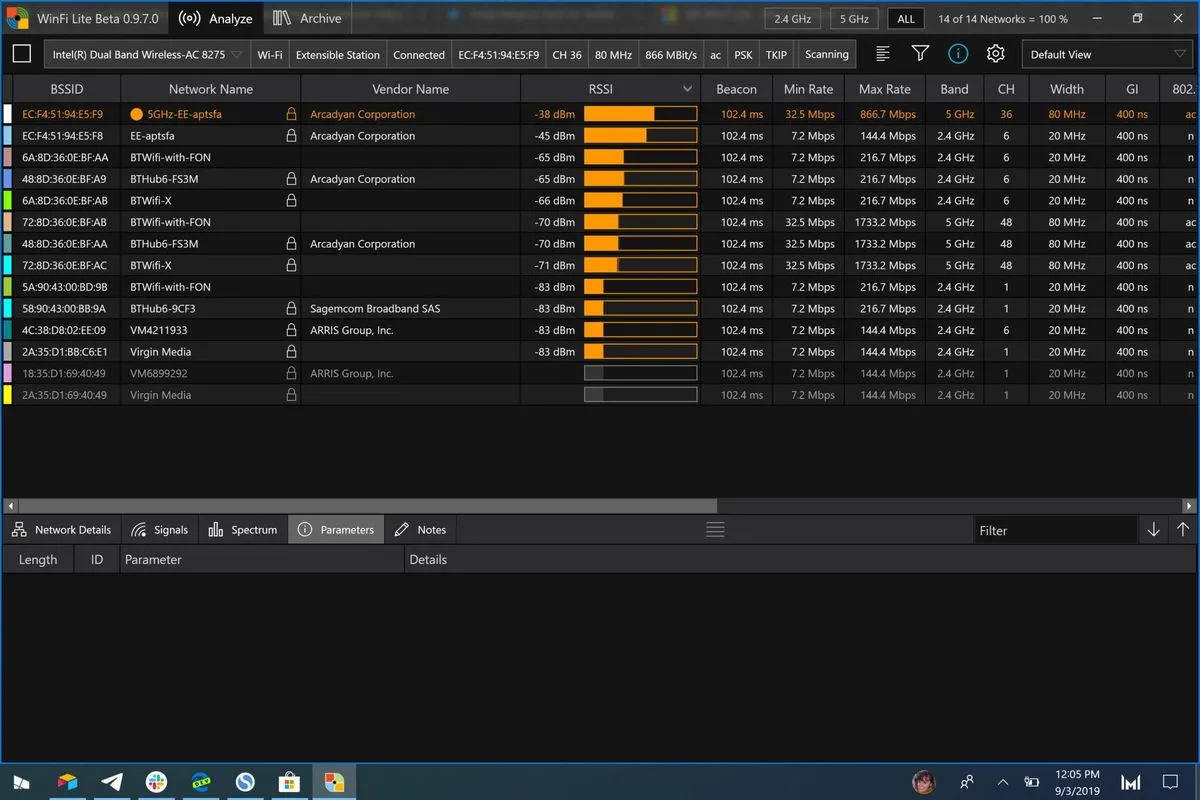Open the filter funnel icon

coord(920,54)
